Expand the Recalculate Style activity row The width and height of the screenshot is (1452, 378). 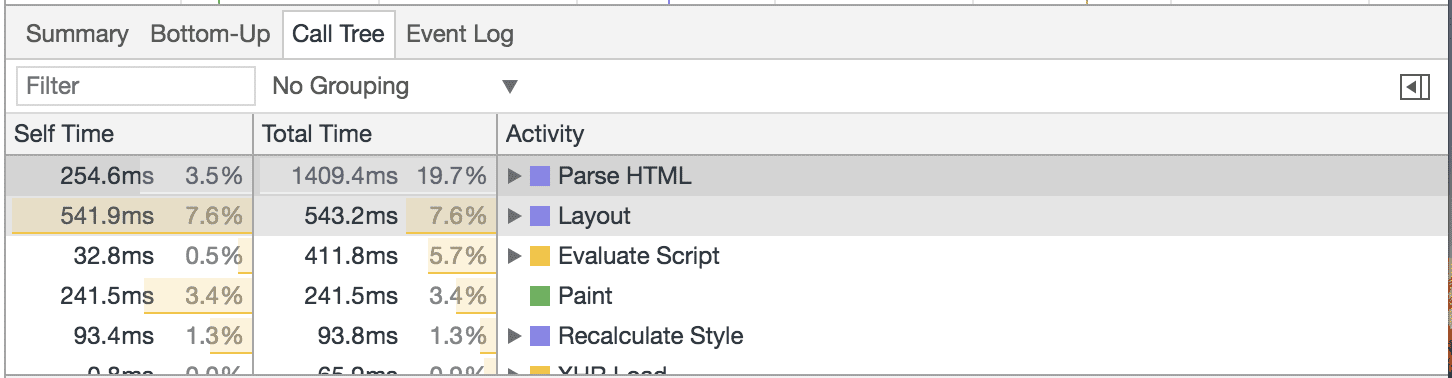[x=515, y=336]
